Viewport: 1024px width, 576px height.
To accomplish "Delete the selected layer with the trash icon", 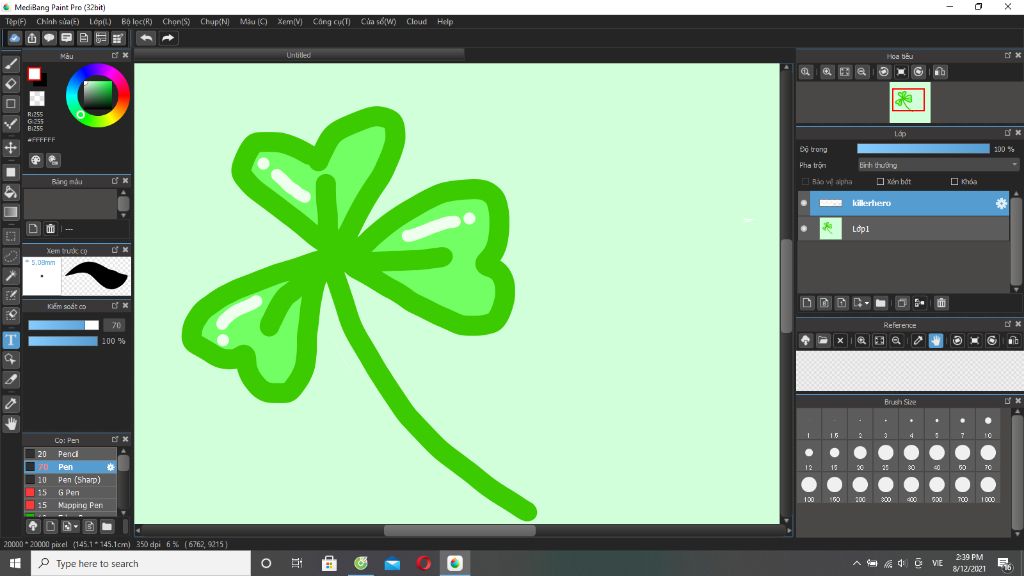I will point(941,303).
